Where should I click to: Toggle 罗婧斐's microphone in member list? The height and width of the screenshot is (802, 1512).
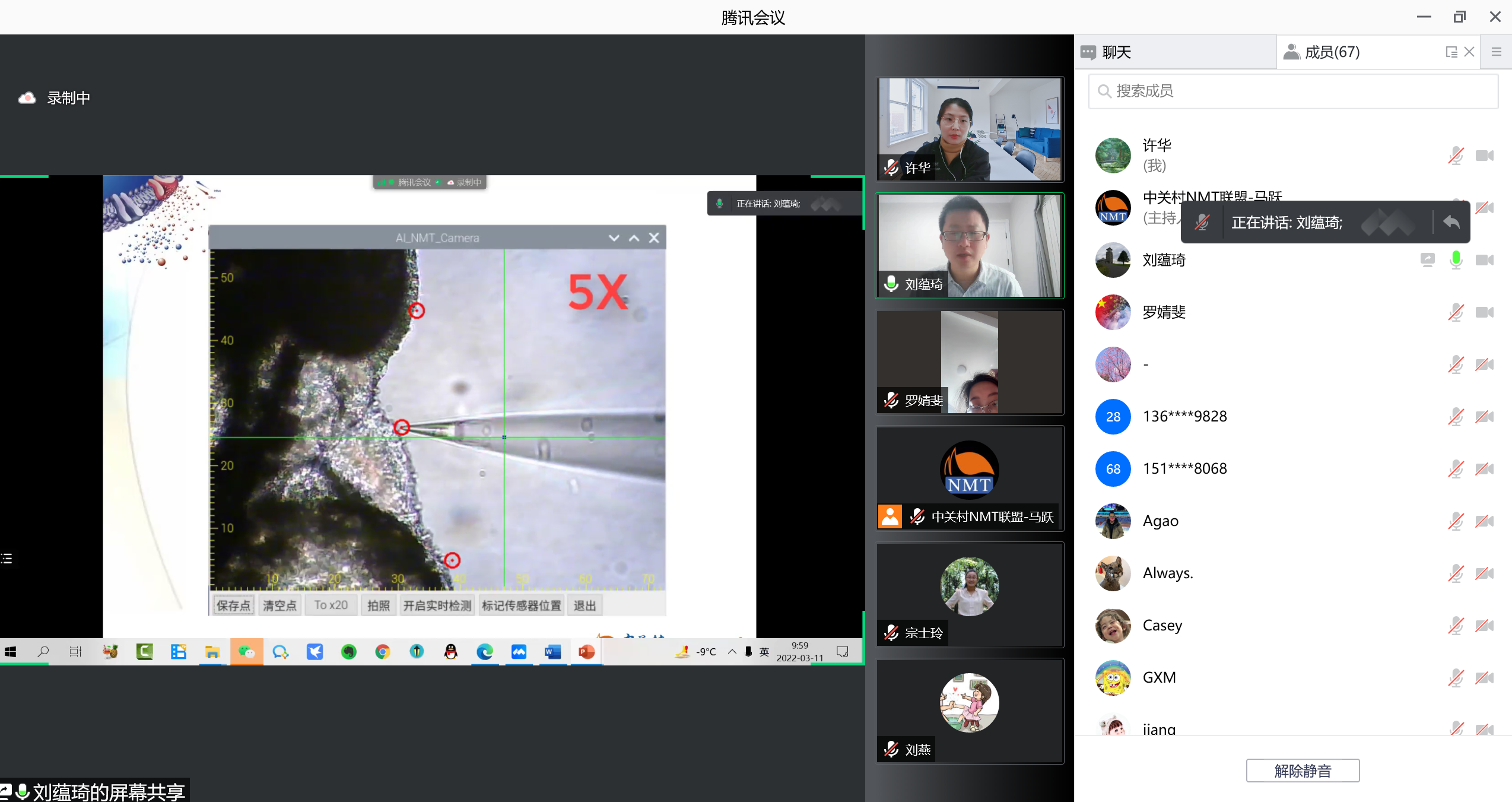click(1456, 312)
